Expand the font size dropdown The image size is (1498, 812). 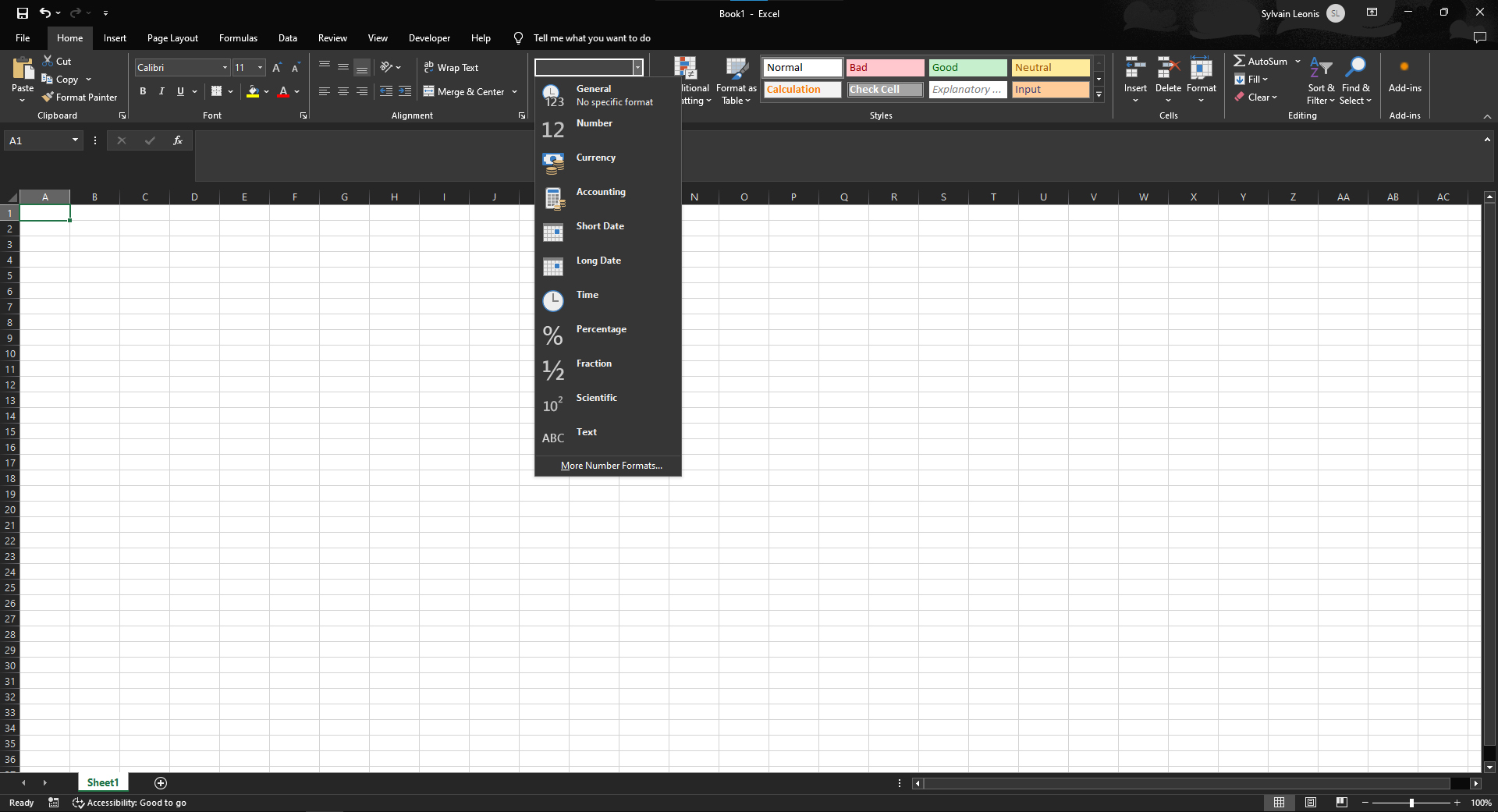coord(260,68)
